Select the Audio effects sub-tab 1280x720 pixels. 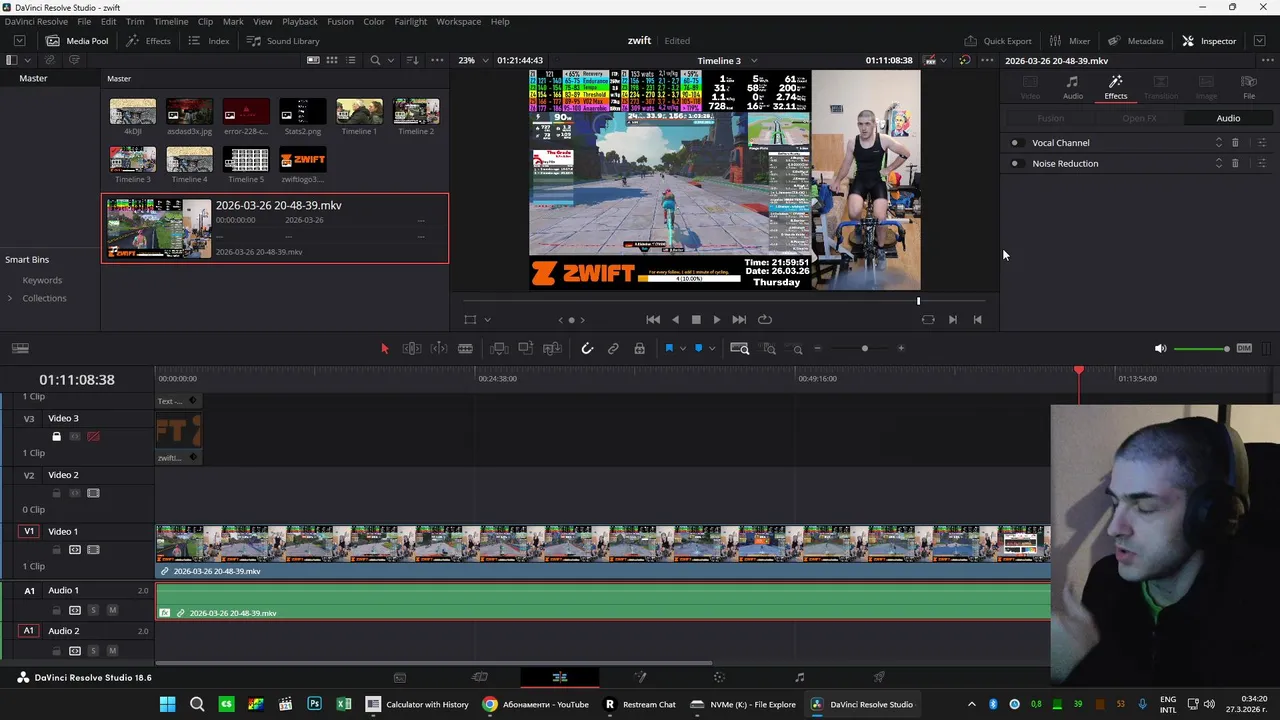tap(1228, 118)
